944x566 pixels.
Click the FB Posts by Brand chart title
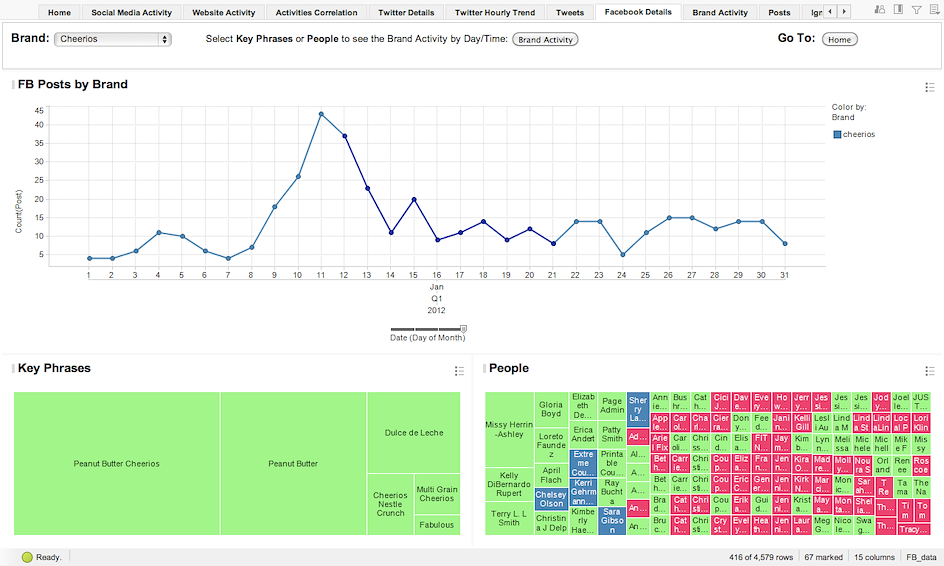click(x=72, y=84)
